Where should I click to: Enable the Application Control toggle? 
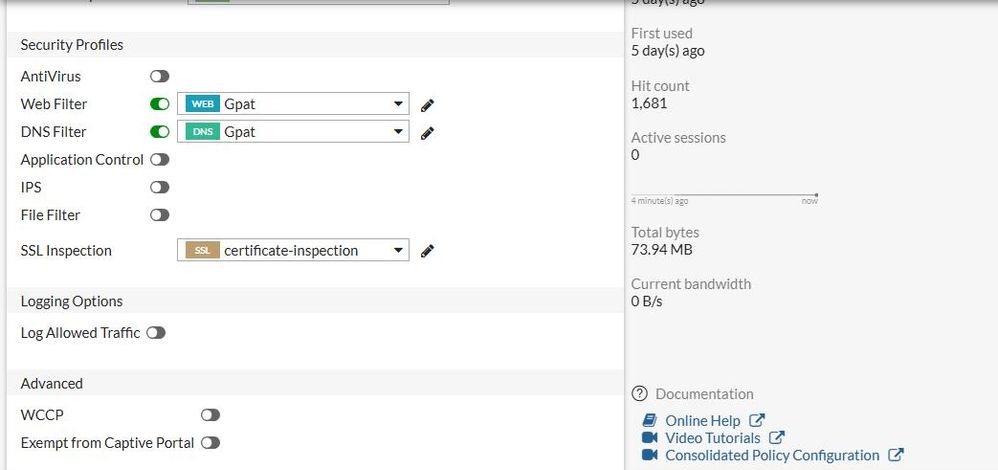pos(159,159)
